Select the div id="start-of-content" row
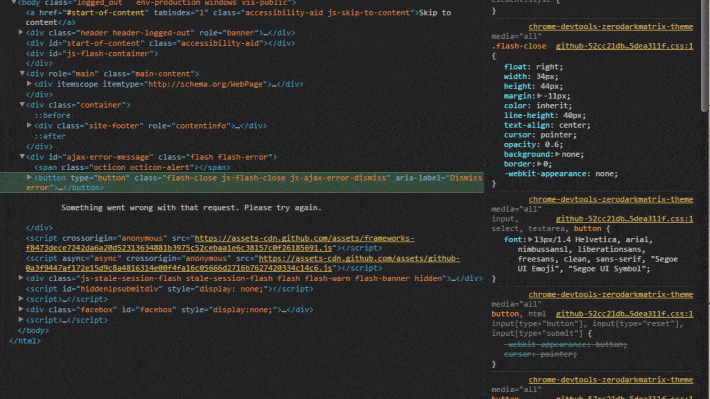 coord(160,43)
